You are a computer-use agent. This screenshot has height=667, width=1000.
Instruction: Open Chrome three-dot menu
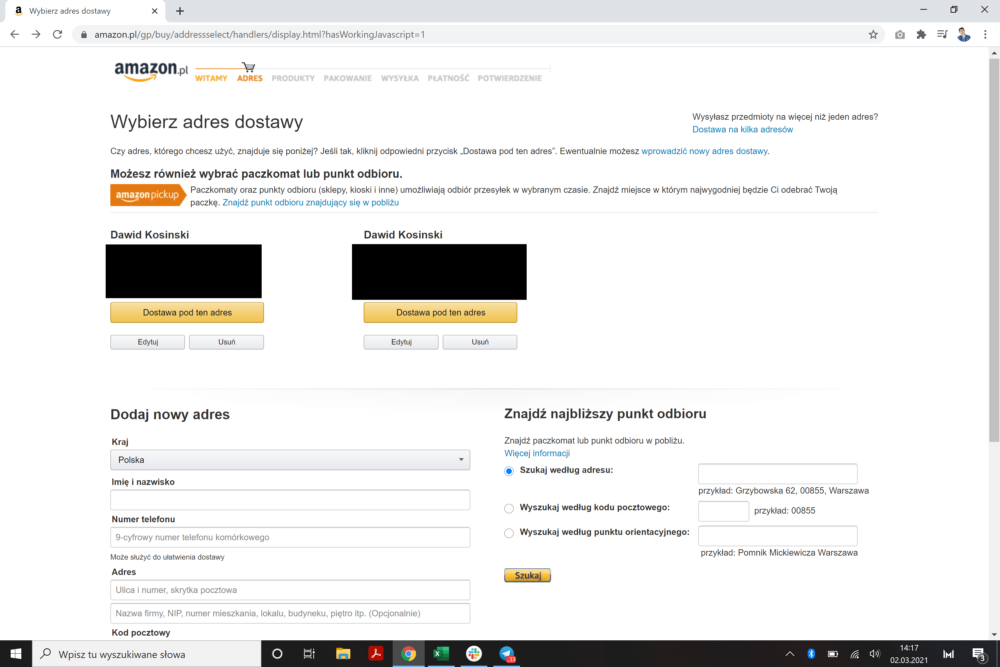985,34
